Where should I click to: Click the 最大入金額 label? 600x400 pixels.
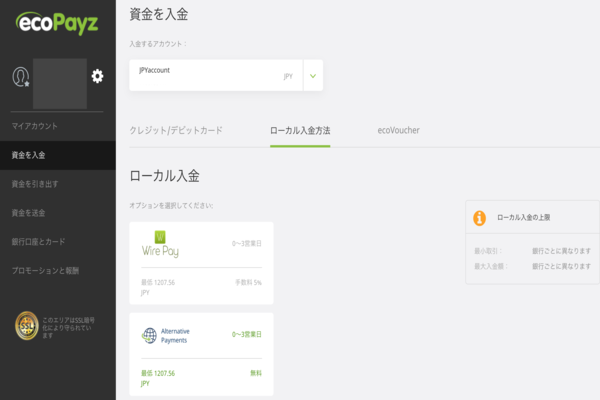[491, 266]
